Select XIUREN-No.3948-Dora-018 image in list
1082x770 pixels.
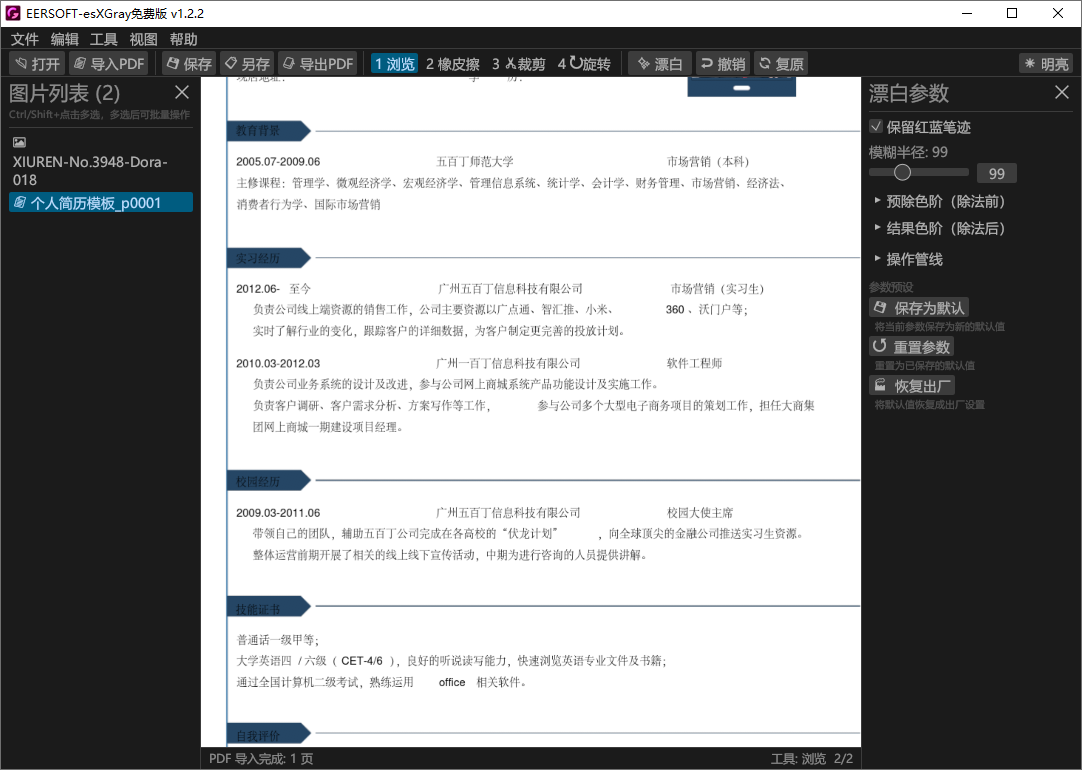coord(100,170)
